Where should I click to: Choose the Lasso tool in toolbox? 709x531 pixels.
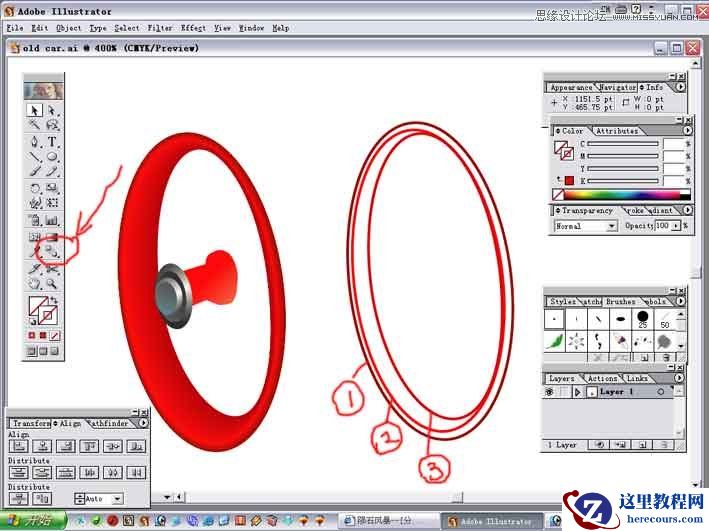(x=52, y=124)
